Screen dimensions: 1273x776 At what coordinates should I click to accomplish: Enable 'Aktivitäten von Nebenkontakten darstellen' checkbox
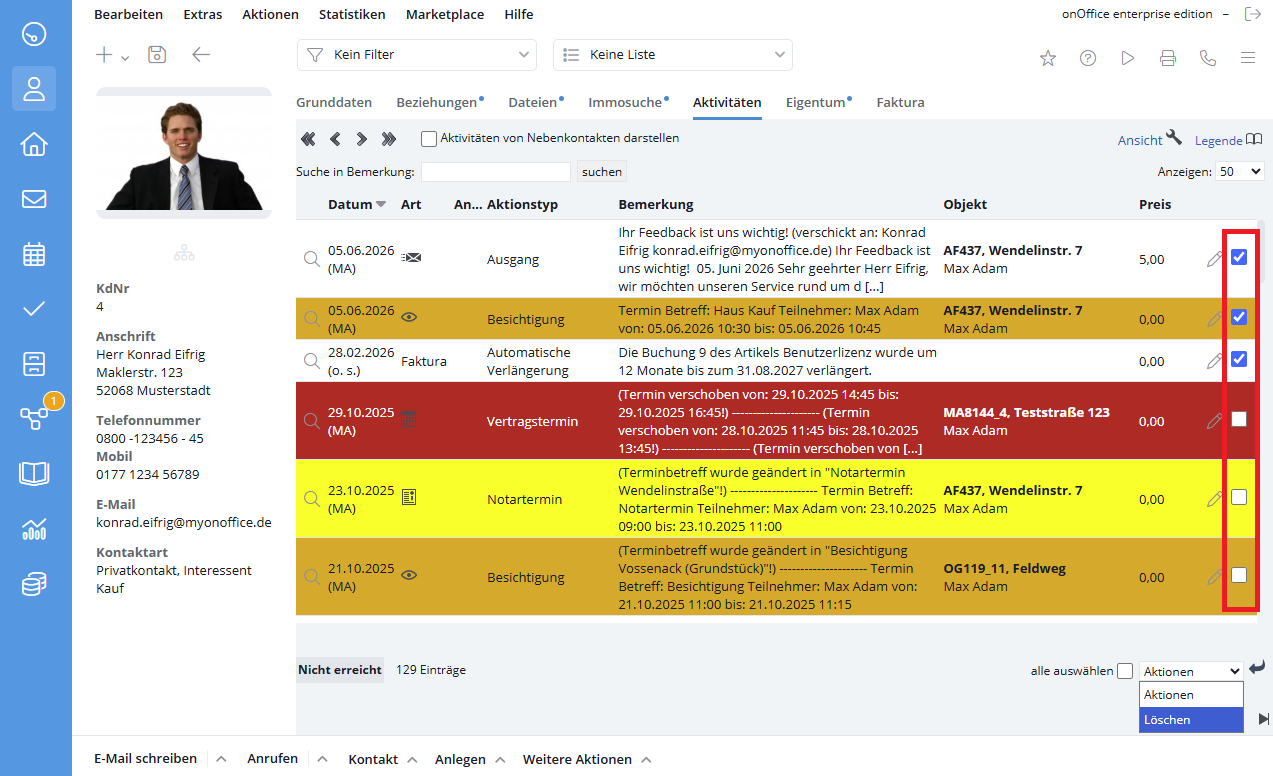(429, 139)
